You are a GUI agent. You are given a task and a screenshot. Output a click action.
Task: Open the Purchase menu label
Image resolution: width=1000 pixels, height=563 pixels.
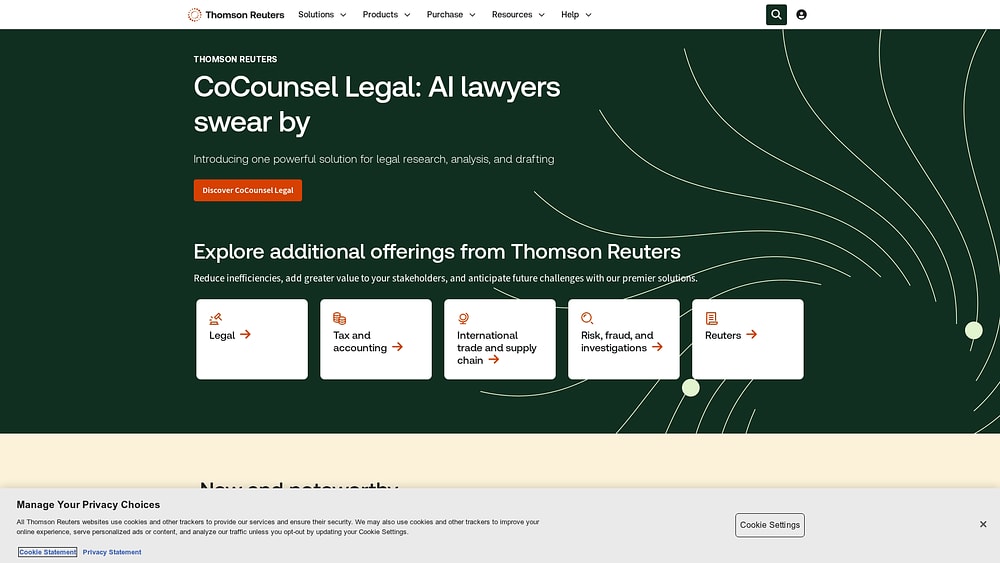click(x=445, y=14)
